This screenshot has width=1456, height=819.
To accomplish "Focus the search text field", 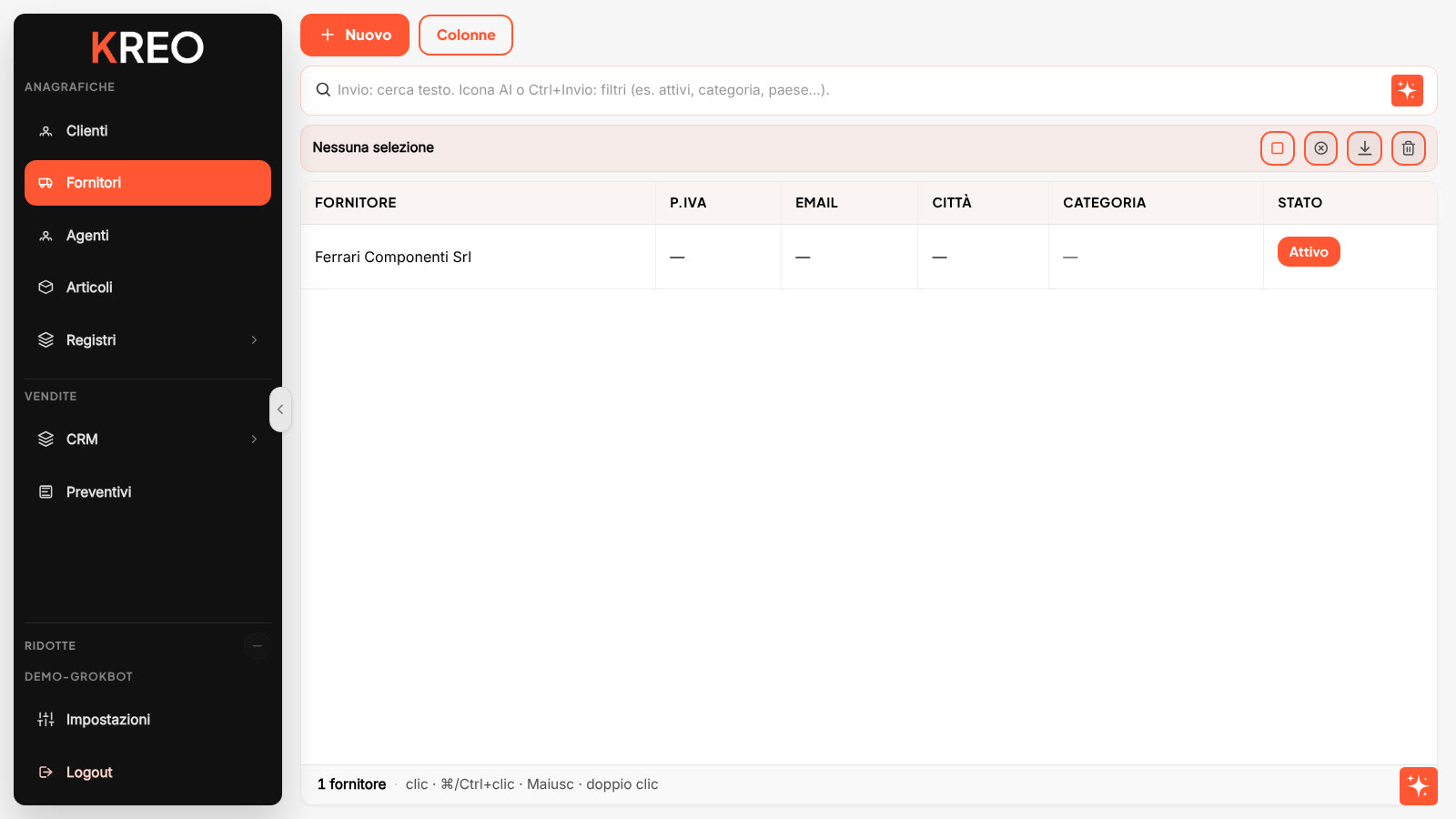I will click(x=855, y=90).
